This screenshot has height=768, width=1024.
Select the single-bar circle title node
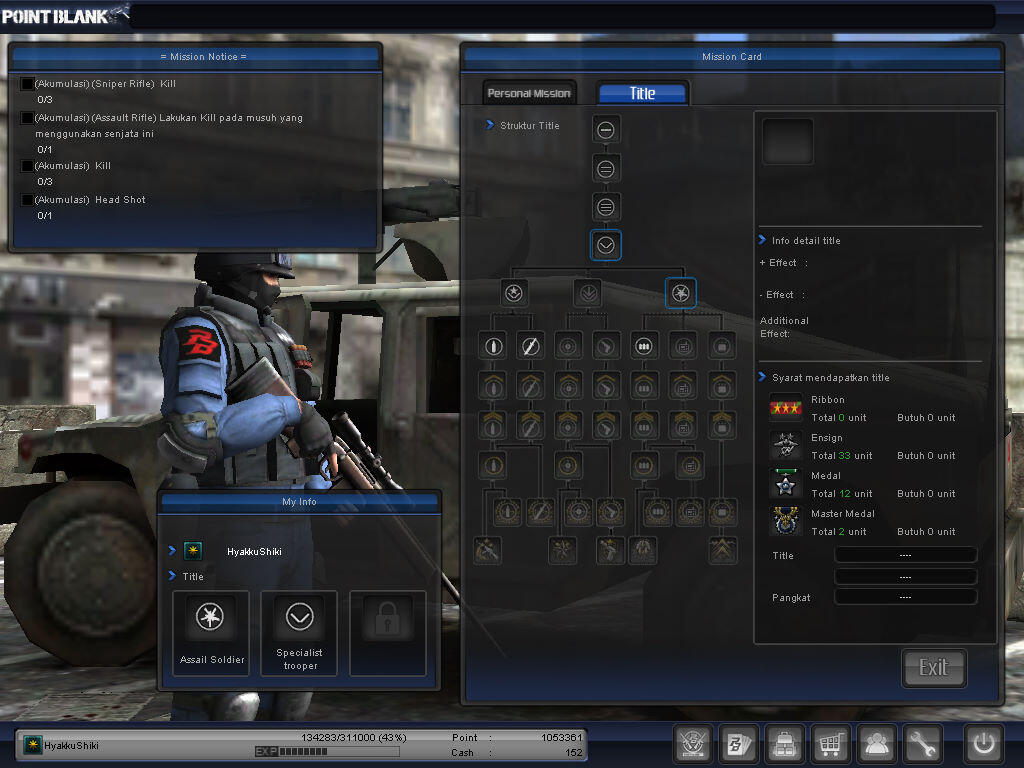tap(605, 130)
